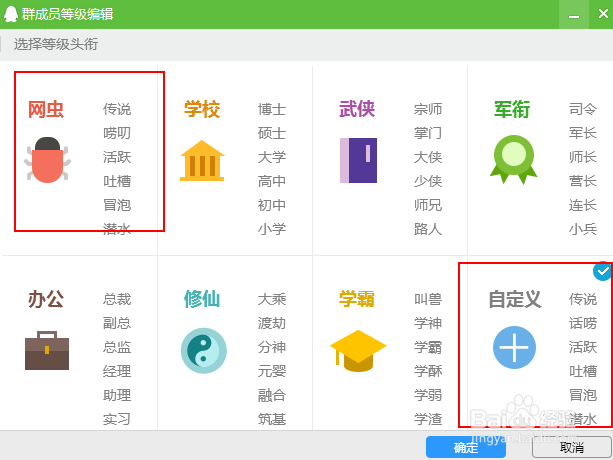The height and width of the screenshot is (460, 613).
Task: Click the 总监 level in 办公
Action: 117,347
